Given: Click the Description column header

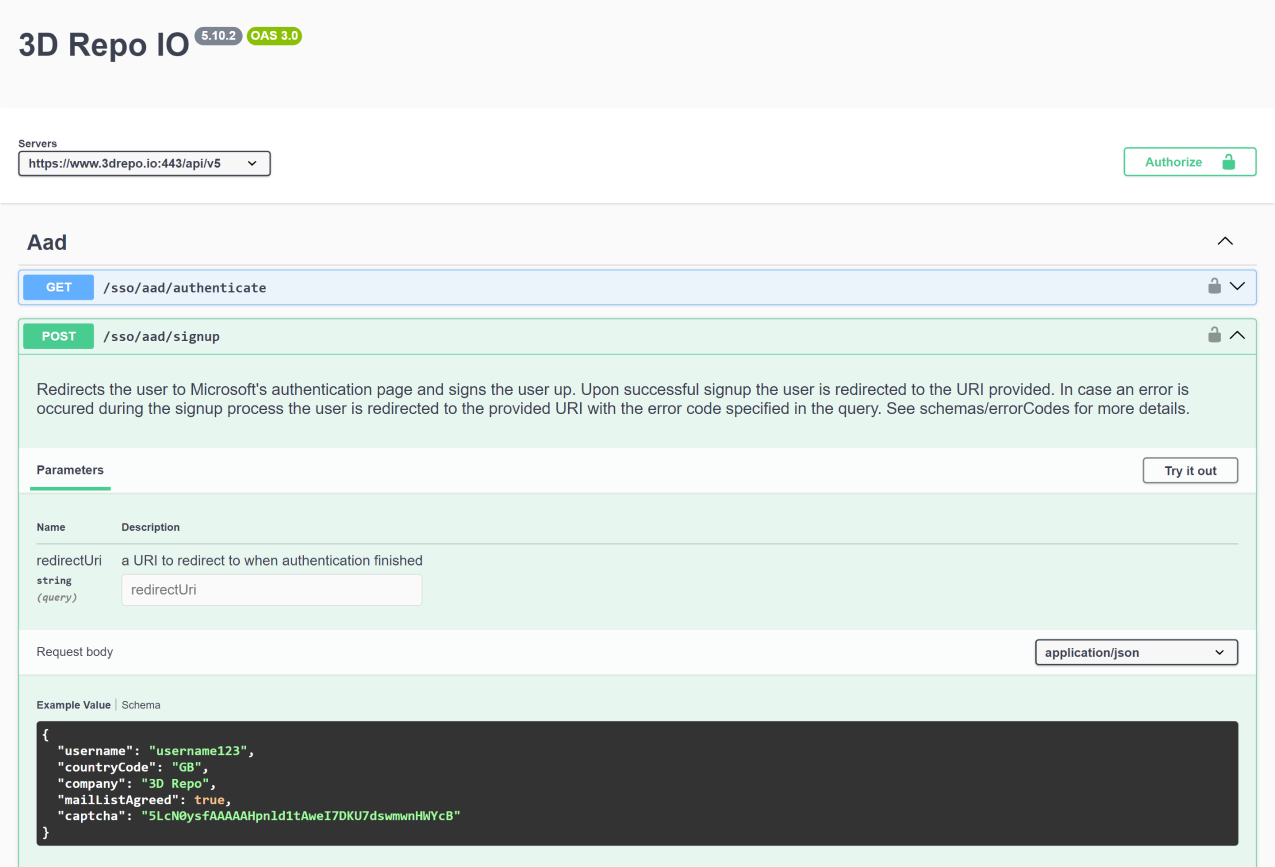Looking at the screenshot, I should 151,527.
